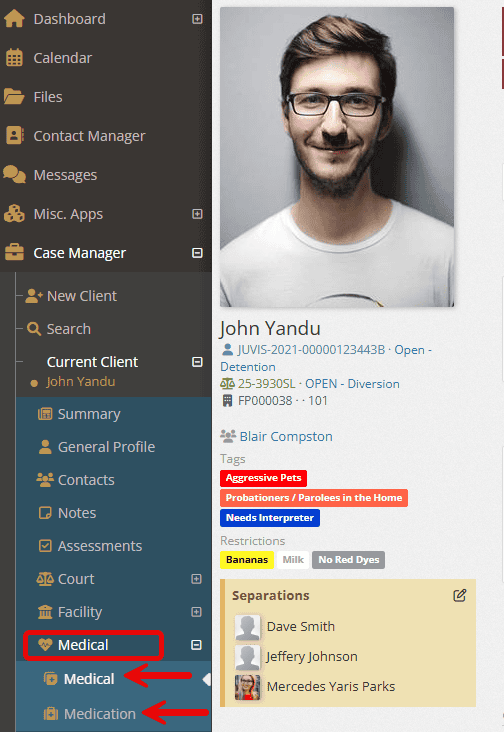Click the New Client add-user icon
This screenshot has height=732, width=504.
(34, 296)
